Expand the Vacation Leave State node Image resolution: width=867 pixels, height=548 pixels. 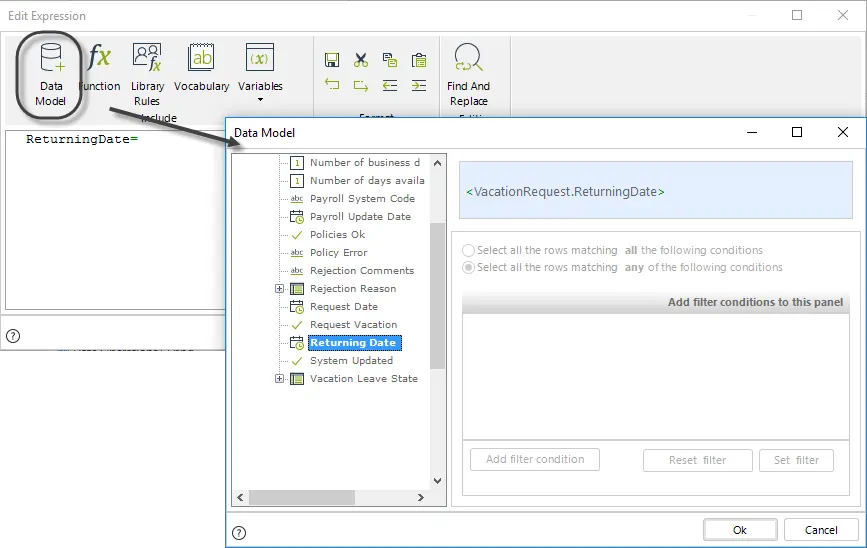pos(279,379)
